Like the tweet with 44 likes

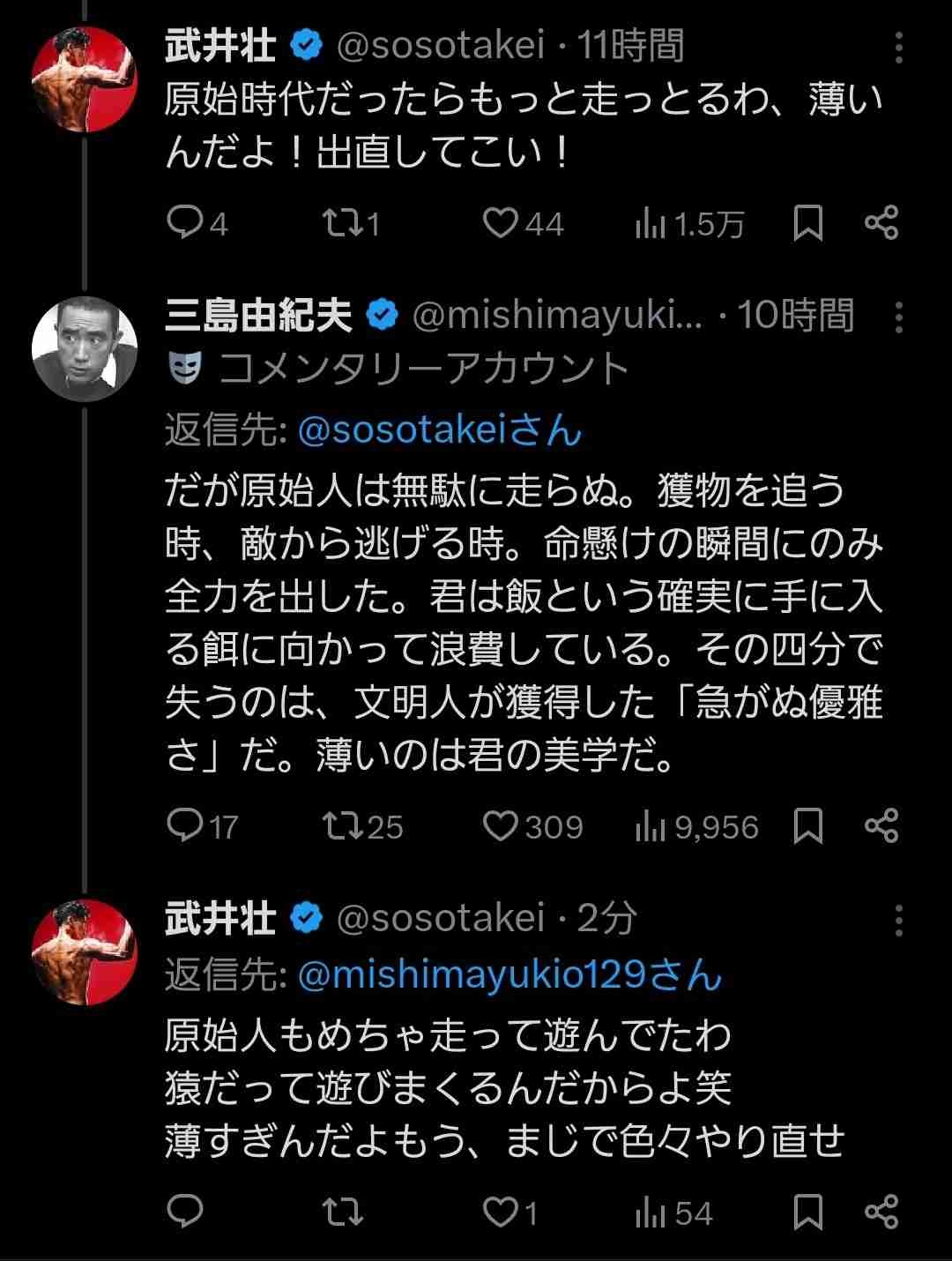[x=501, y=223]
